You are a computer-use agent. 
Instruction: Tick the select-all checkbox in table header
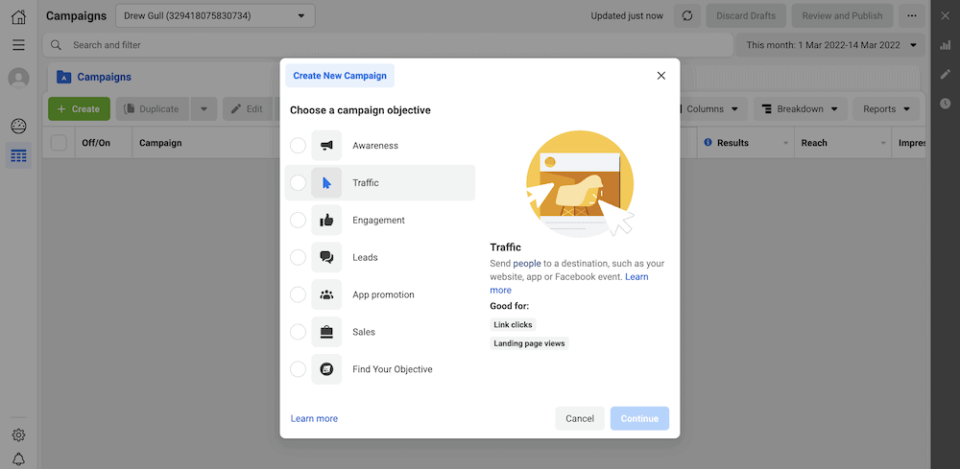[x=59, y=143]
